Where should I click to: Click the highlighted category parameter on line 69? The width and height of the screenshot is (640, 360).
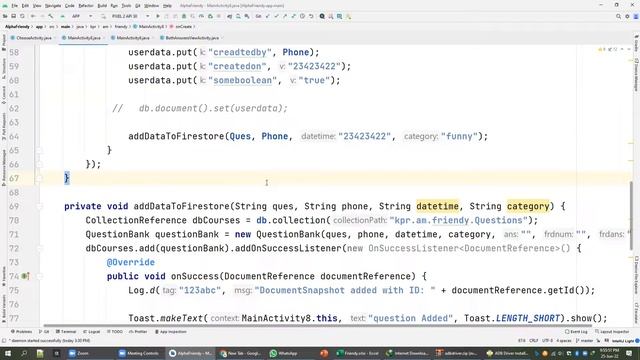tap(528, 206)
